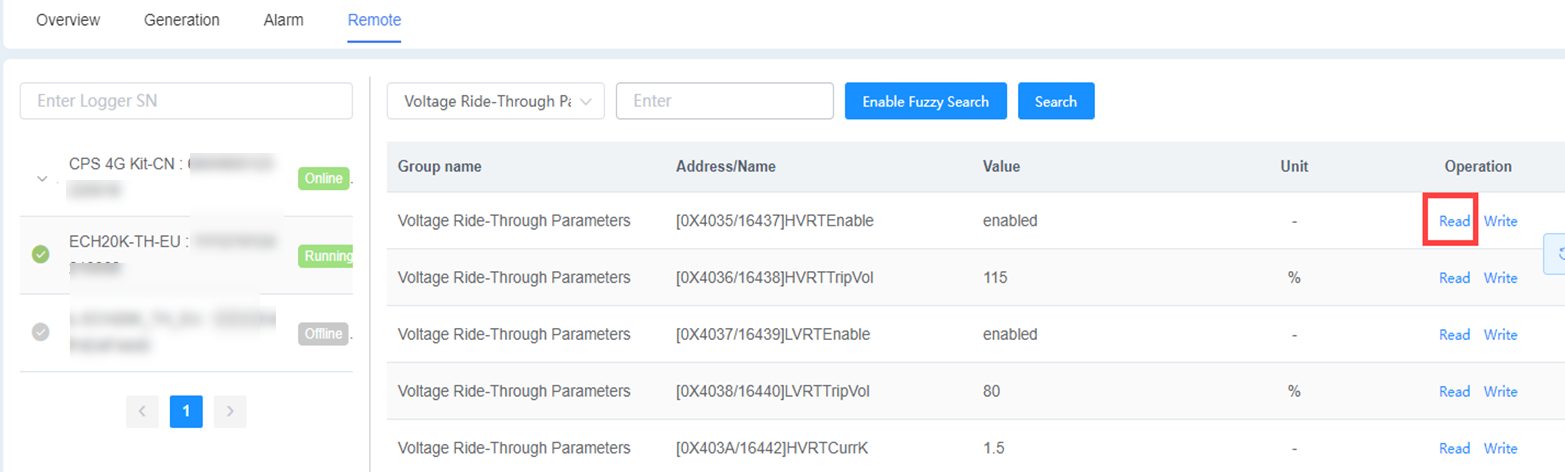
Task: Click the value 80 for LVRTTripVol
Action: point(992,391)
